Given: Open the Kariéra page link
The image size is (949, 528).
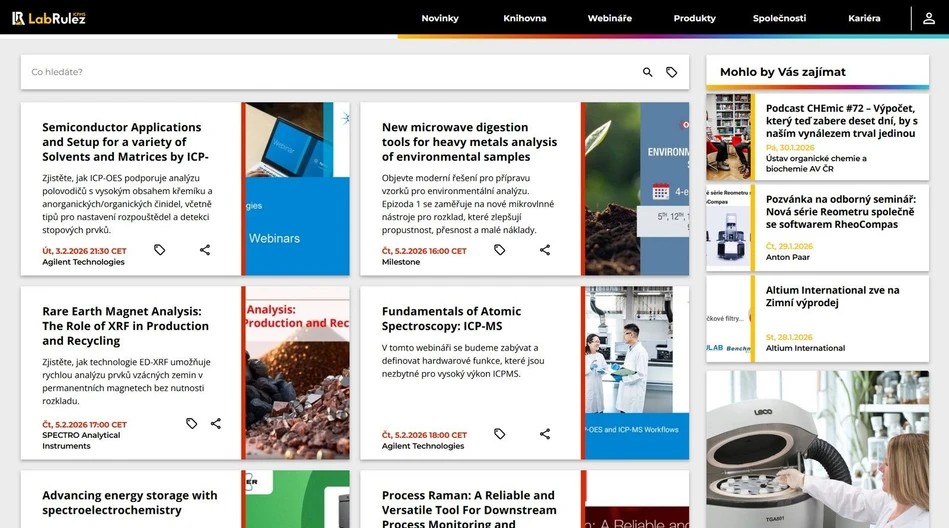Looking at the screenshot, I should point(864,18).
